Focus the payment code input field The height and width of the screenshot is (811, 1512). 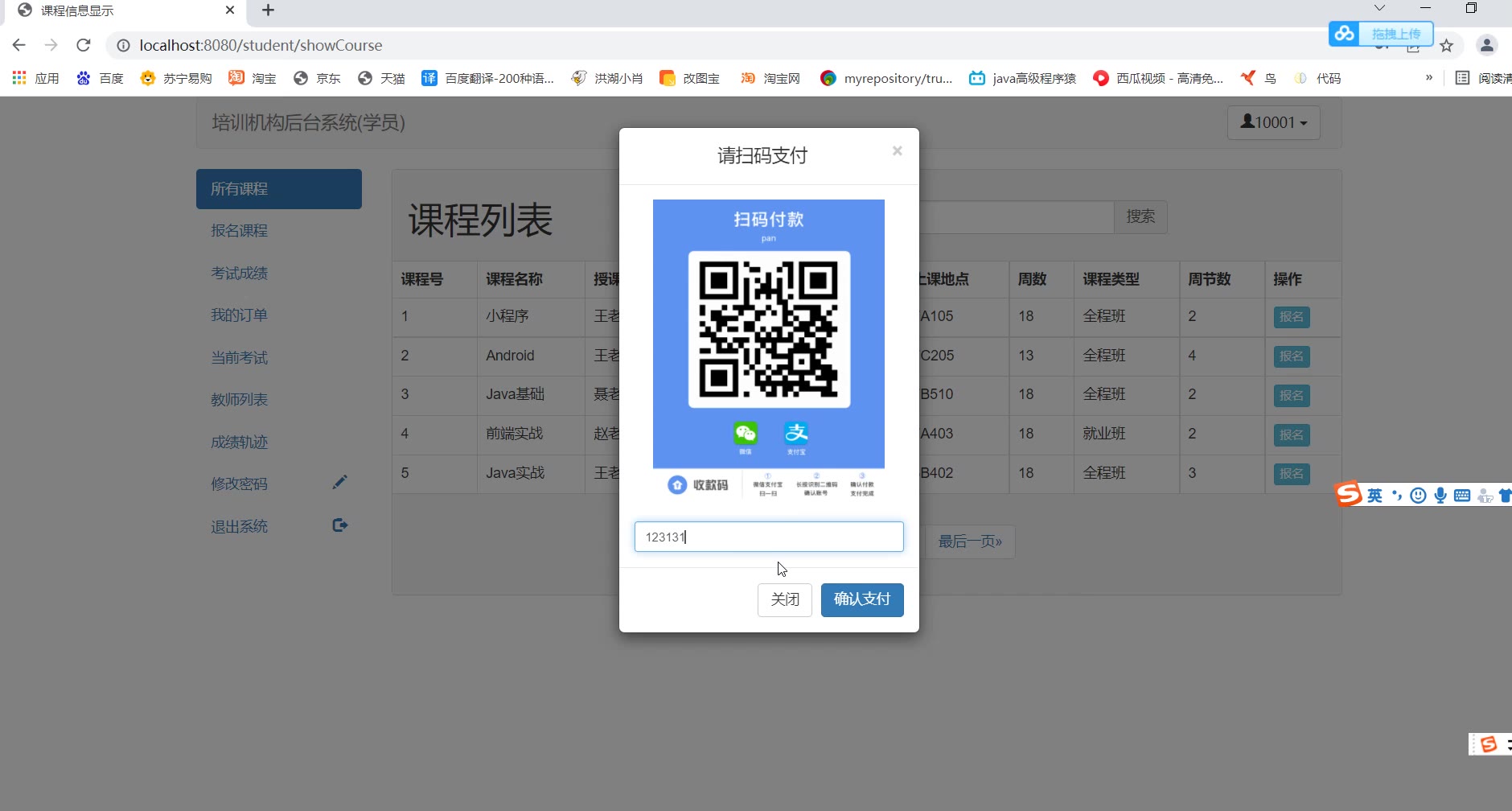[x=769, y=537]
